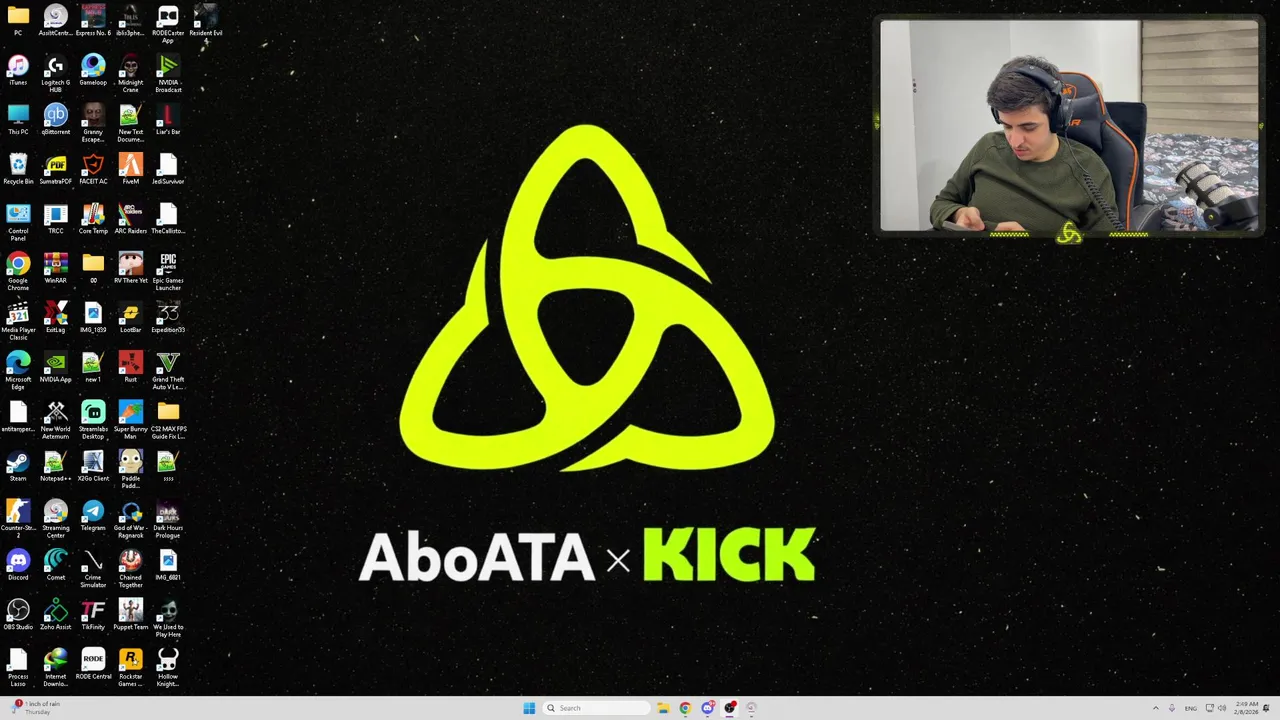The height and width of the screenshot is (720, 1280).
Task: Click the taskbar Search box
Action: [x=597, y=708]
